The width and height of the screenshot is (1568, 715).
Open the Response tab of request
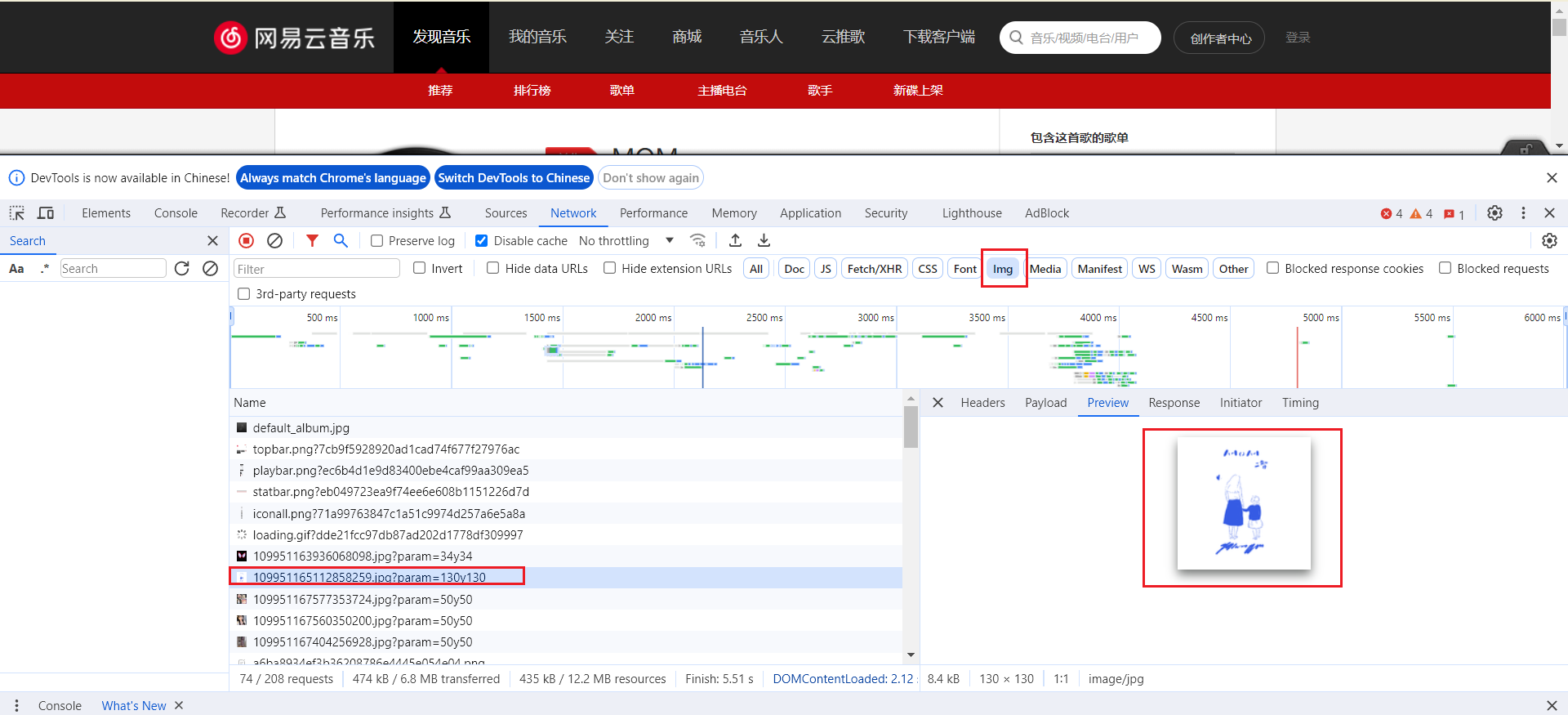click(1174, 403)
